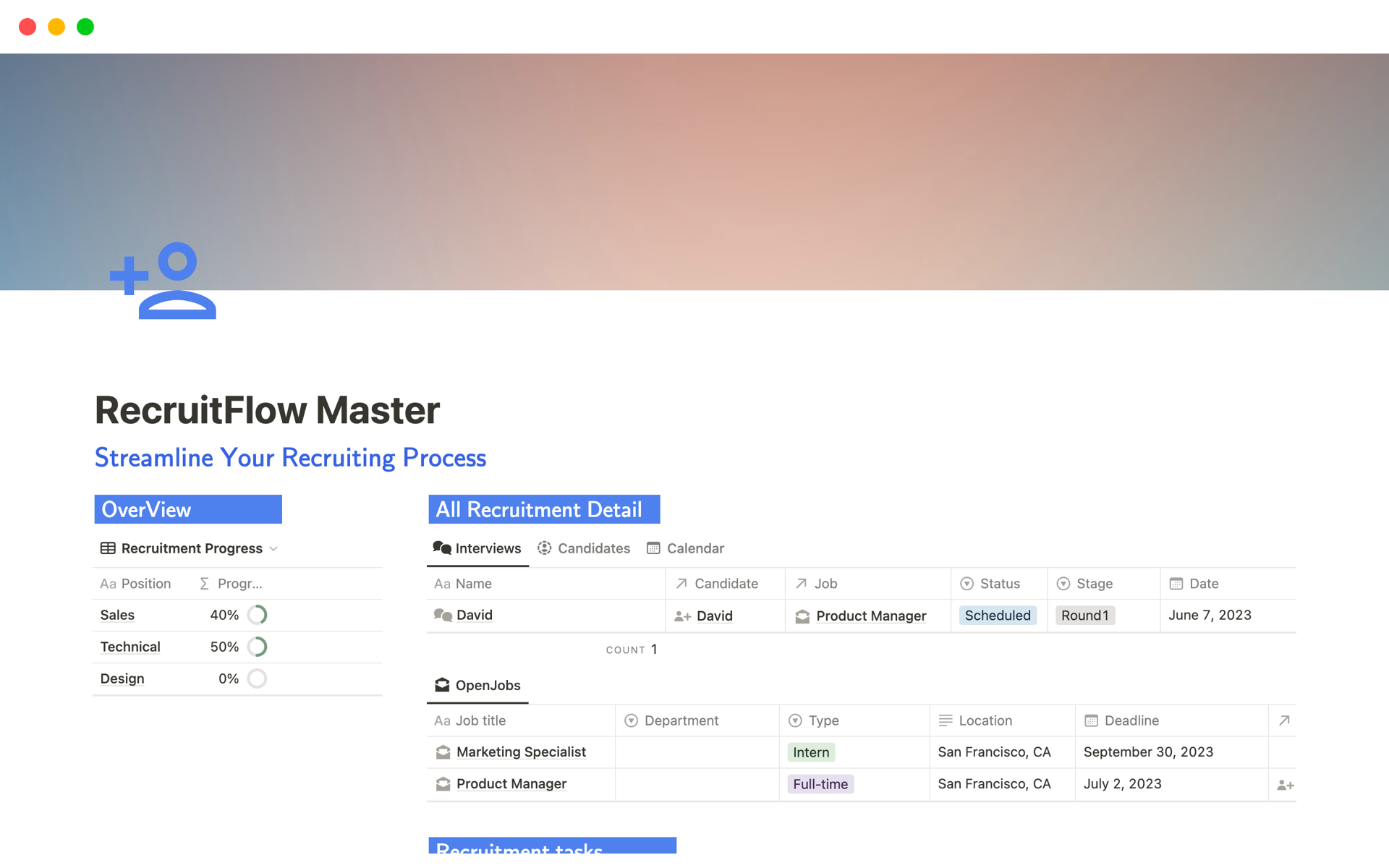1389x868 pixels.
Task: Click the Sales progress ring
Action: [x=257, y=616]
